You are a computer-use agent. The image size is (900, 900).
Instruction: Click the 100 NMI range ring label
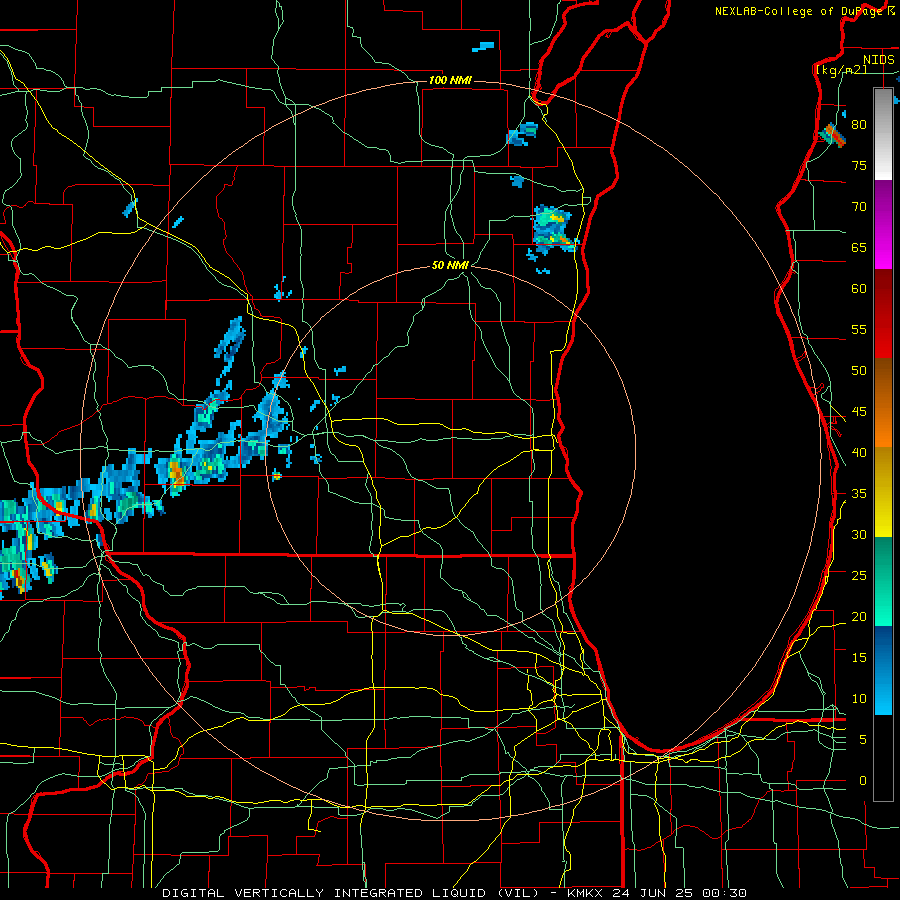[450, 80]
